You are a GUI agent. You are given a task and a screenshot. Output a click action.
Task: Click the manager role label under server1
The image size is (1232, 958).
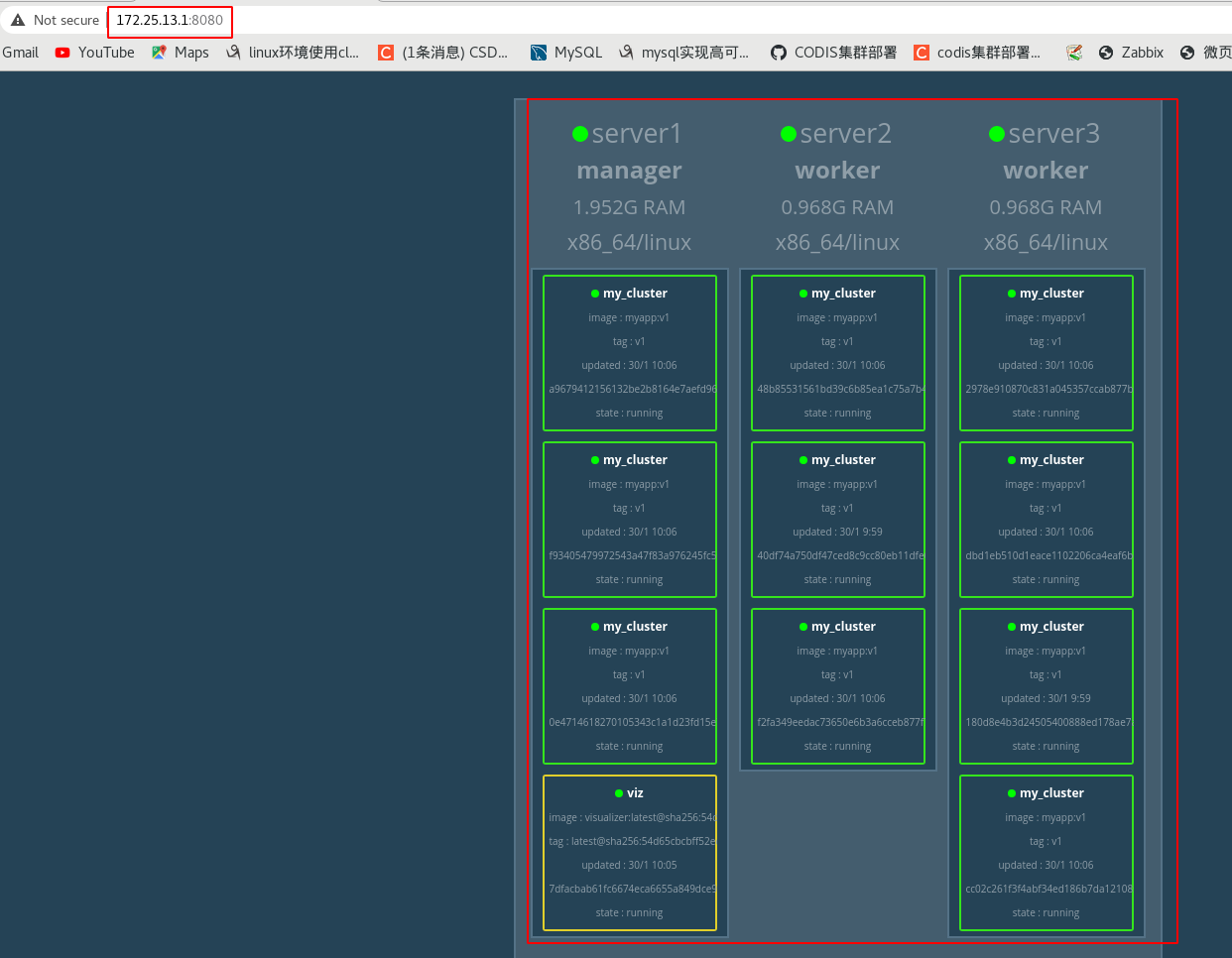pyautogui.click(x=629, y=171)
